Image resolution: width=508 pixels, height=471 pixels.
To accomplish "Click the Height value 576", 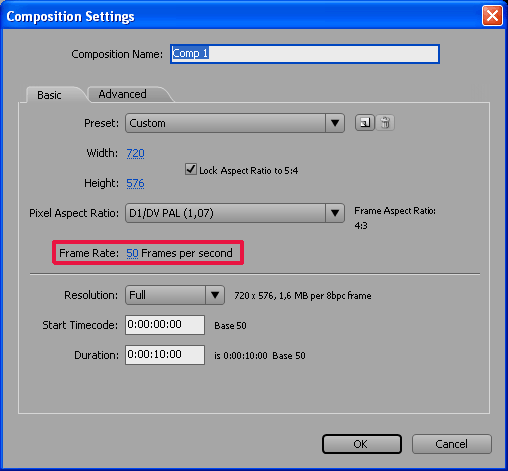I will (135, 183).
